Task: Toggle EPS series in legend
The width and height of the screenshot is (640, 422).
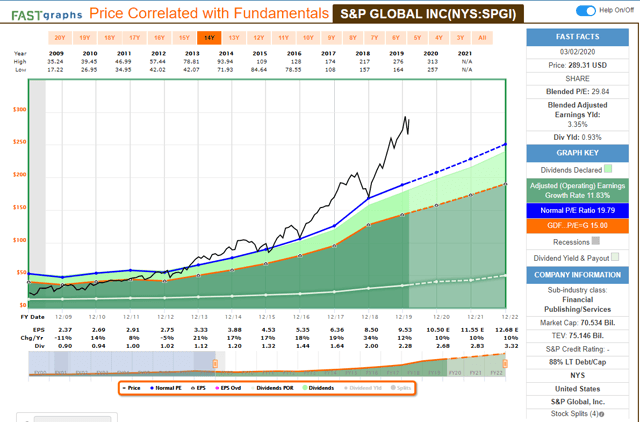Action: (x=198, y=388)
